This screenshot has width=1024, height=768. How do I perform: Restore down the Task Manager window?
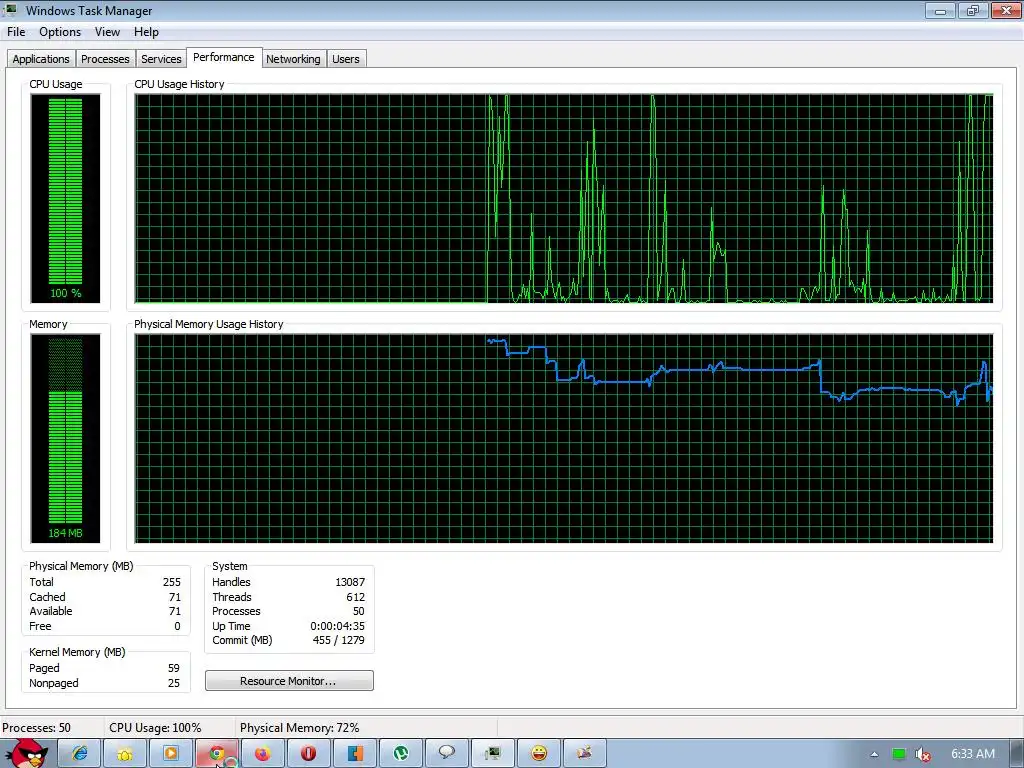(x=973, y=10)
